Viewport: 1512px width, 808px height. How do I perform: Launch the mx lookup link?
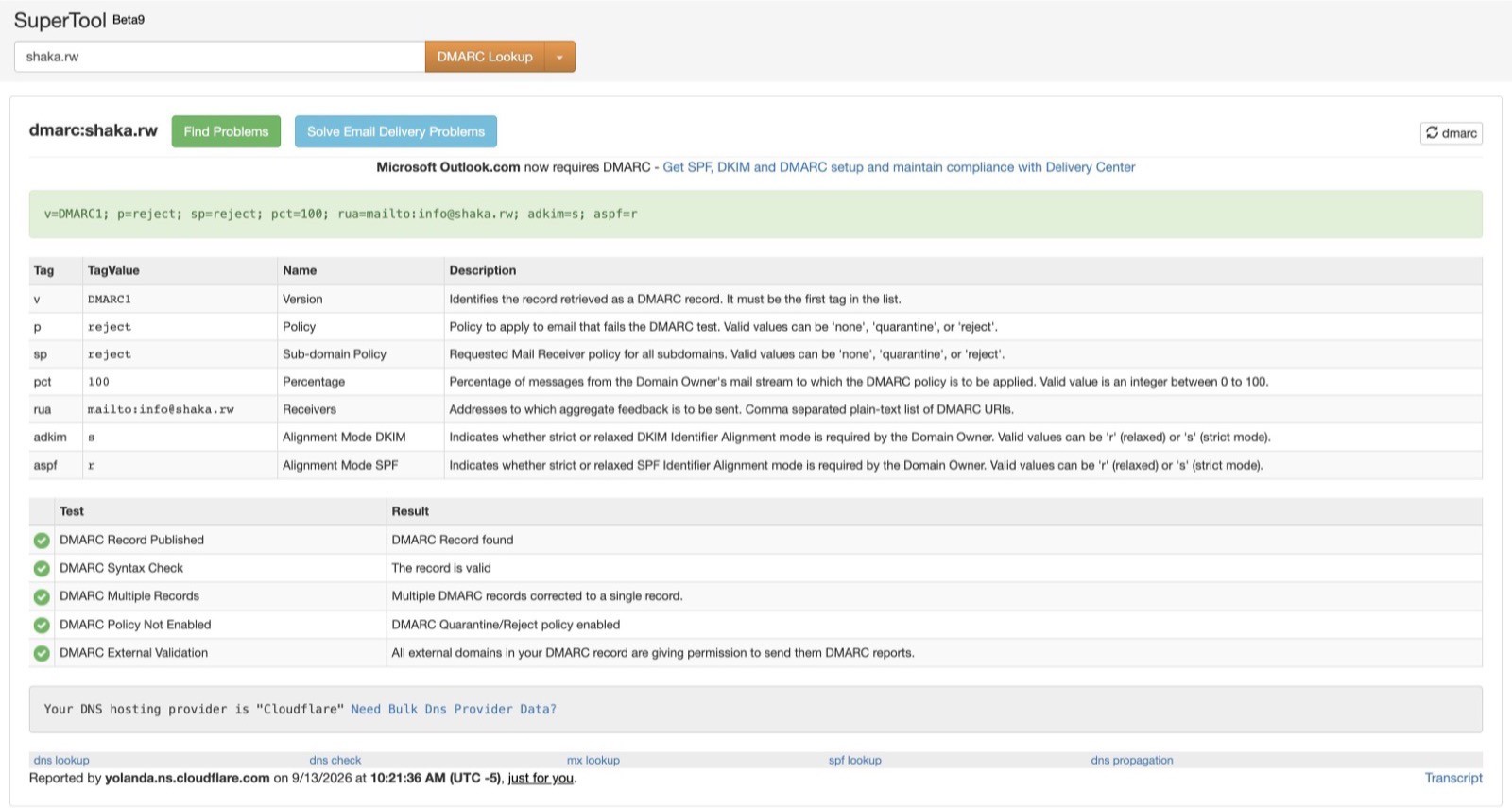pyautogui.click(x=593, y=760)
